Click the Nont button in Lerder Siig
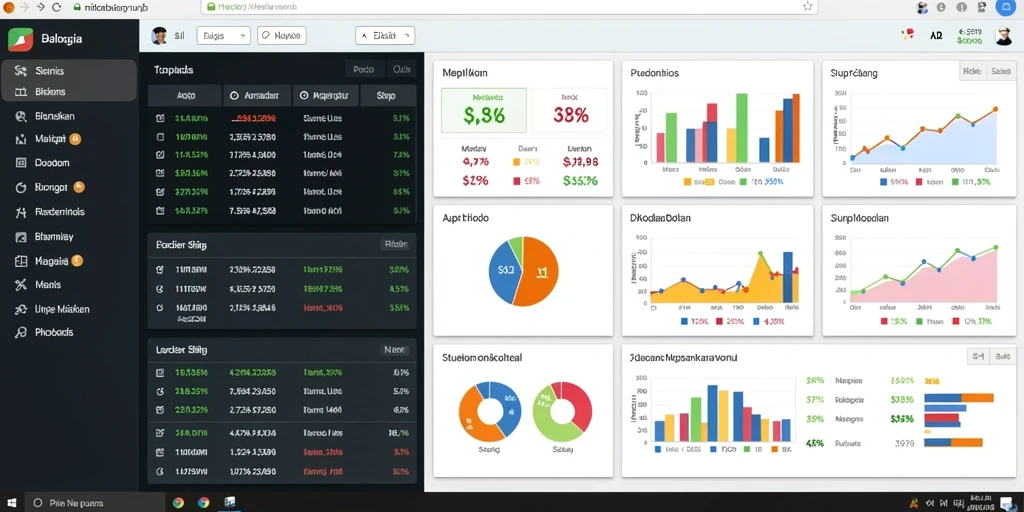Screen dimensions: 1024x512 (394, 350)
